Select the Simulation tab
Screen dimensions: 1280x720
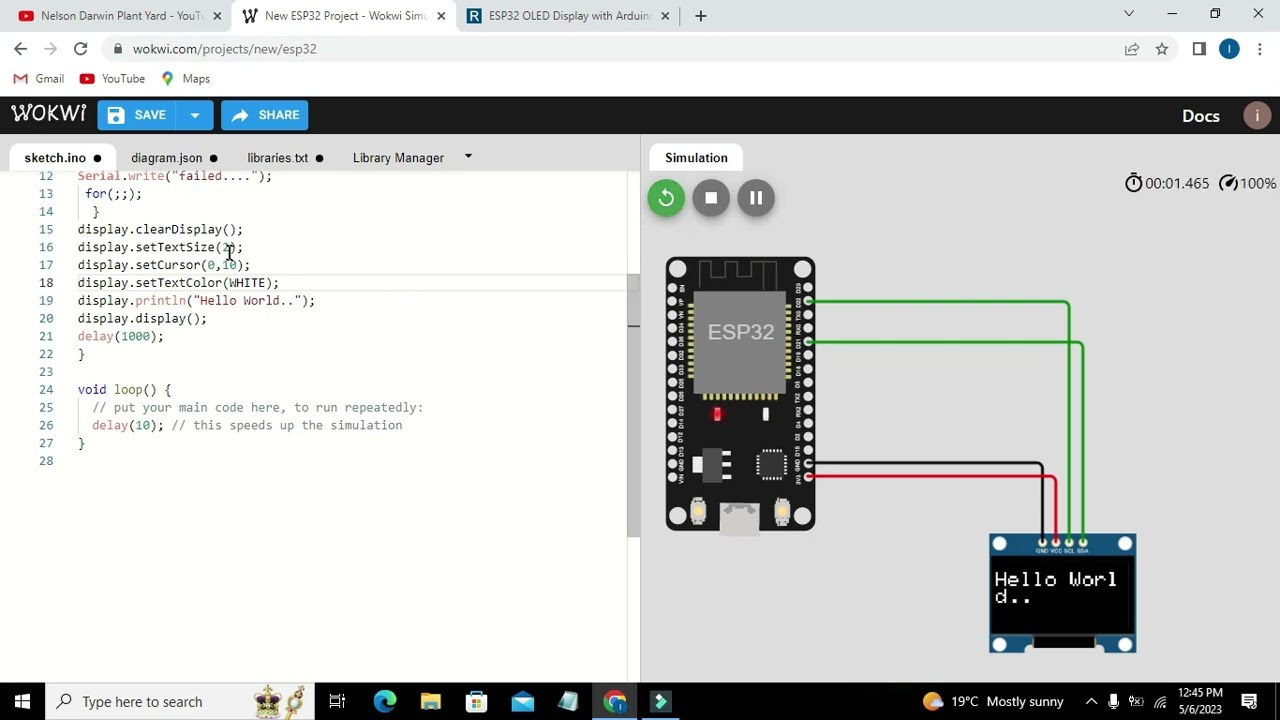(x=696, y=158)
